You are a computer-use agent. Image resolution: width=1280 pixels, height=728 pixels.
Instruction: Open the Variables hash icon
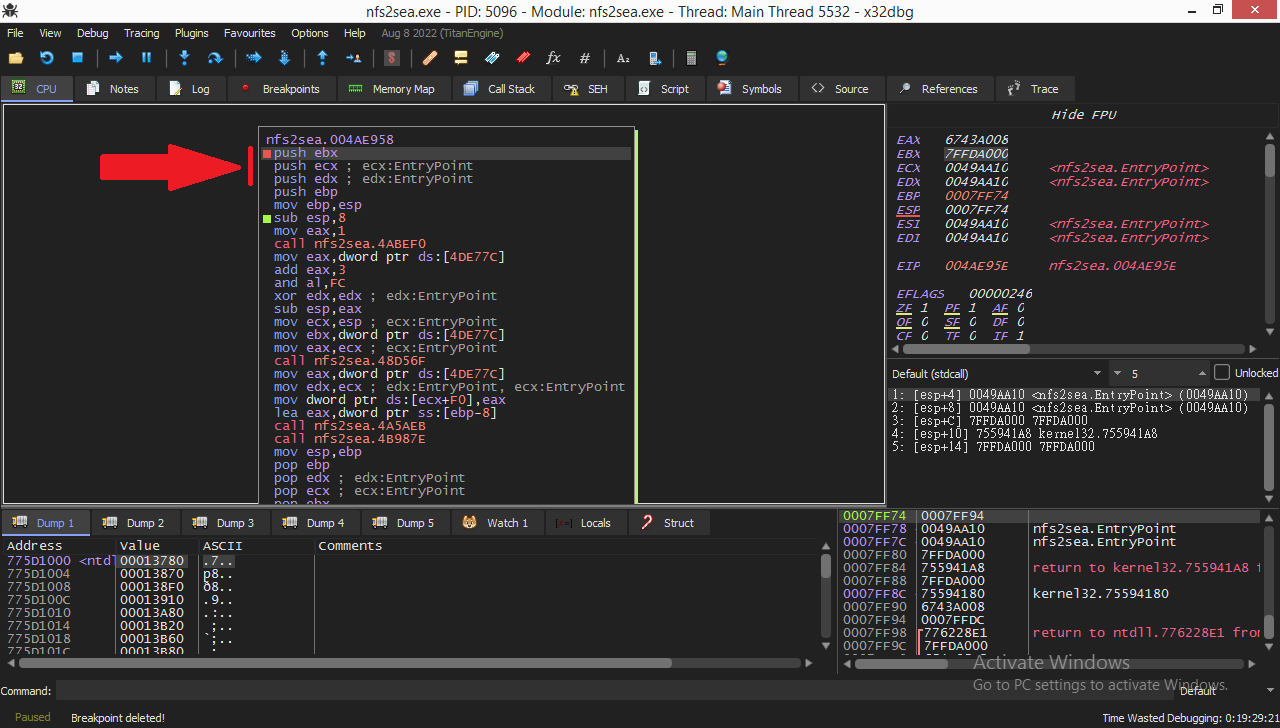585,58
